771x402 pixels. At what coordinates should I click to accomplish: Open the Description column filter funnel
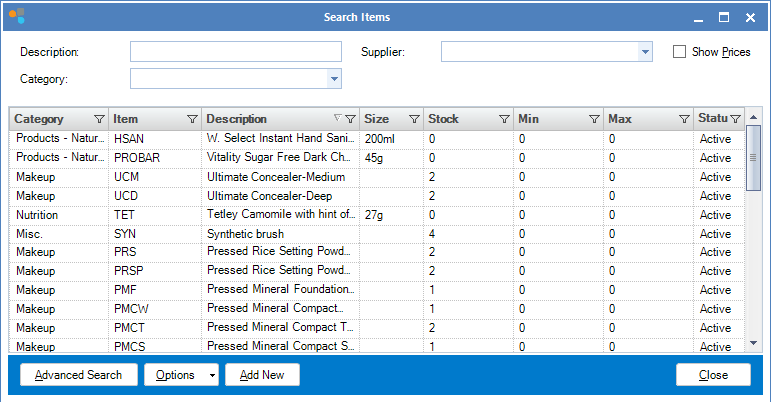click(x=350, y=119)
